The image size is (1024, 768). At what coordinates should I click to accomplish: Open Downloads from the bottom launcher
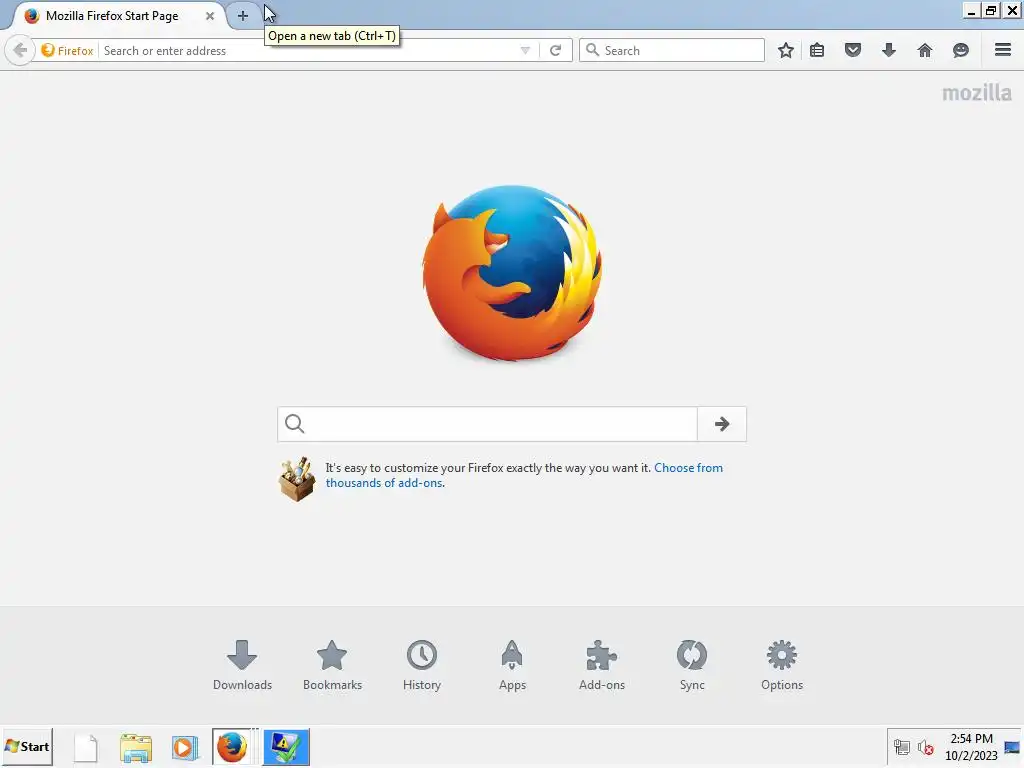[242, 665]
